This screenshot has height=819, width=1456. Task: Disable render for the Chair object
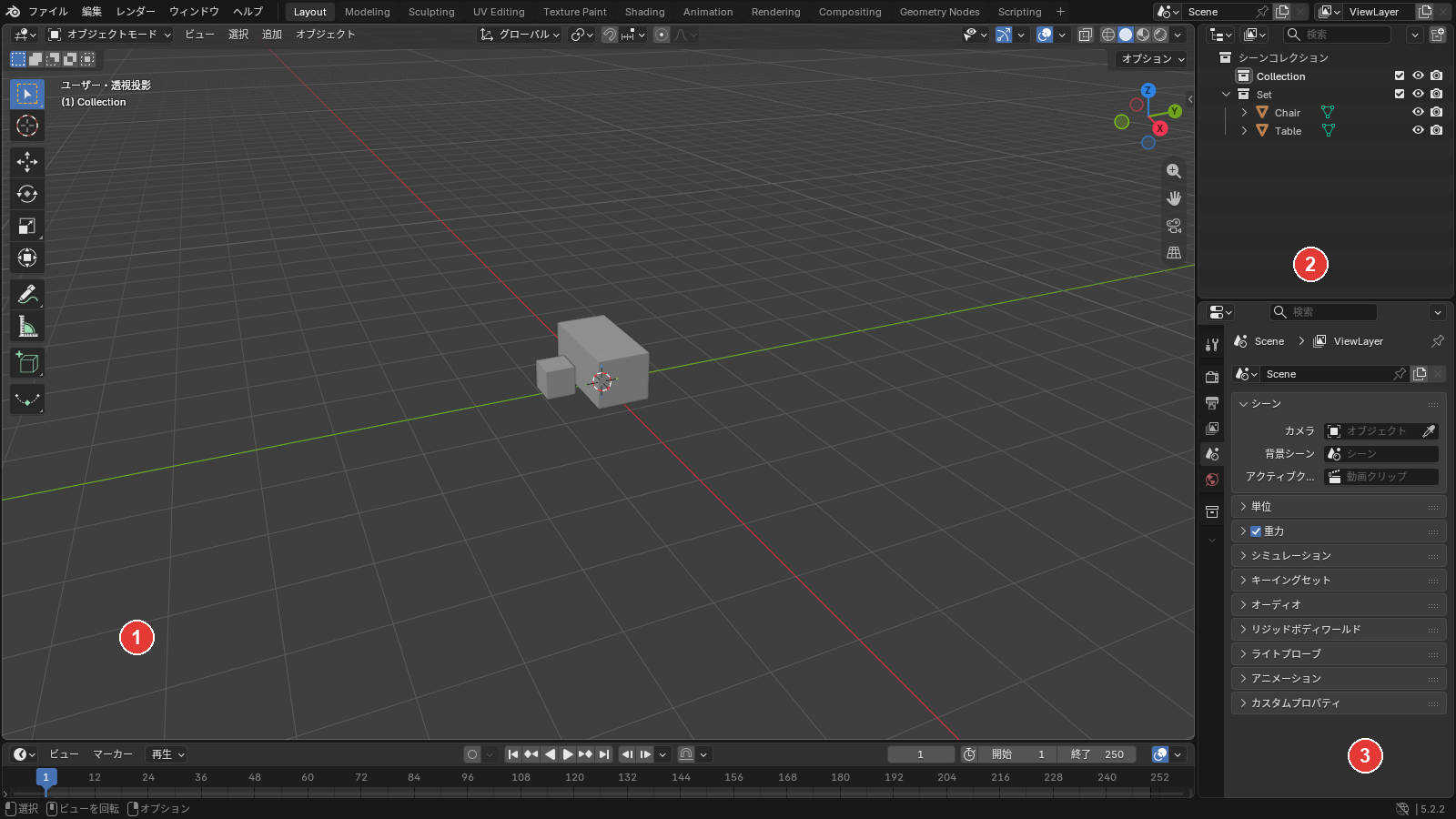pyautogui.click(x=1436, y=112)
